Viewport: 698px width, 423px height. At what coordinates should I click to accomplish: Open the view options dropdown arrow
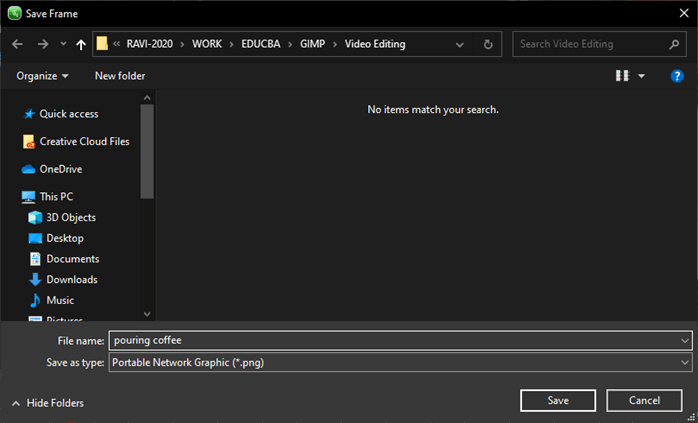pyautogui.click(x=641, y=76)
